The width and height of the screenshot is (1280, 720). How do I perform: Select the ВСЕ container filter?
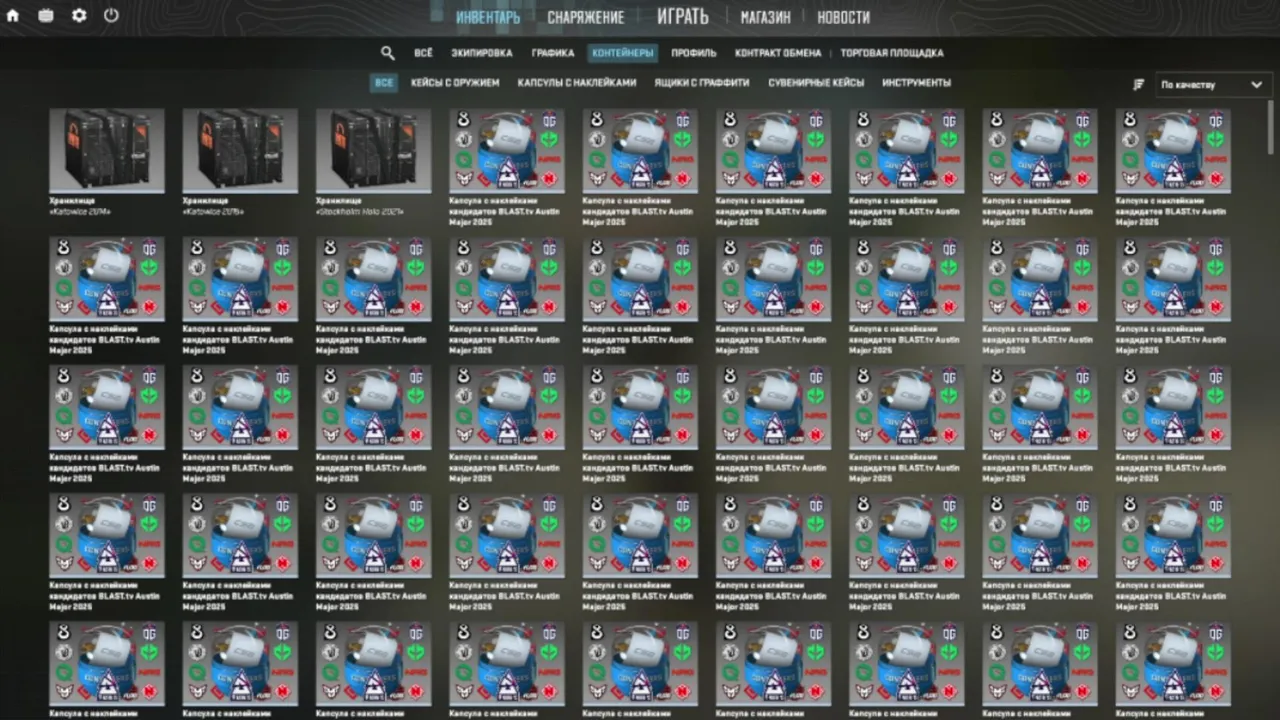(x=384, y=83)
